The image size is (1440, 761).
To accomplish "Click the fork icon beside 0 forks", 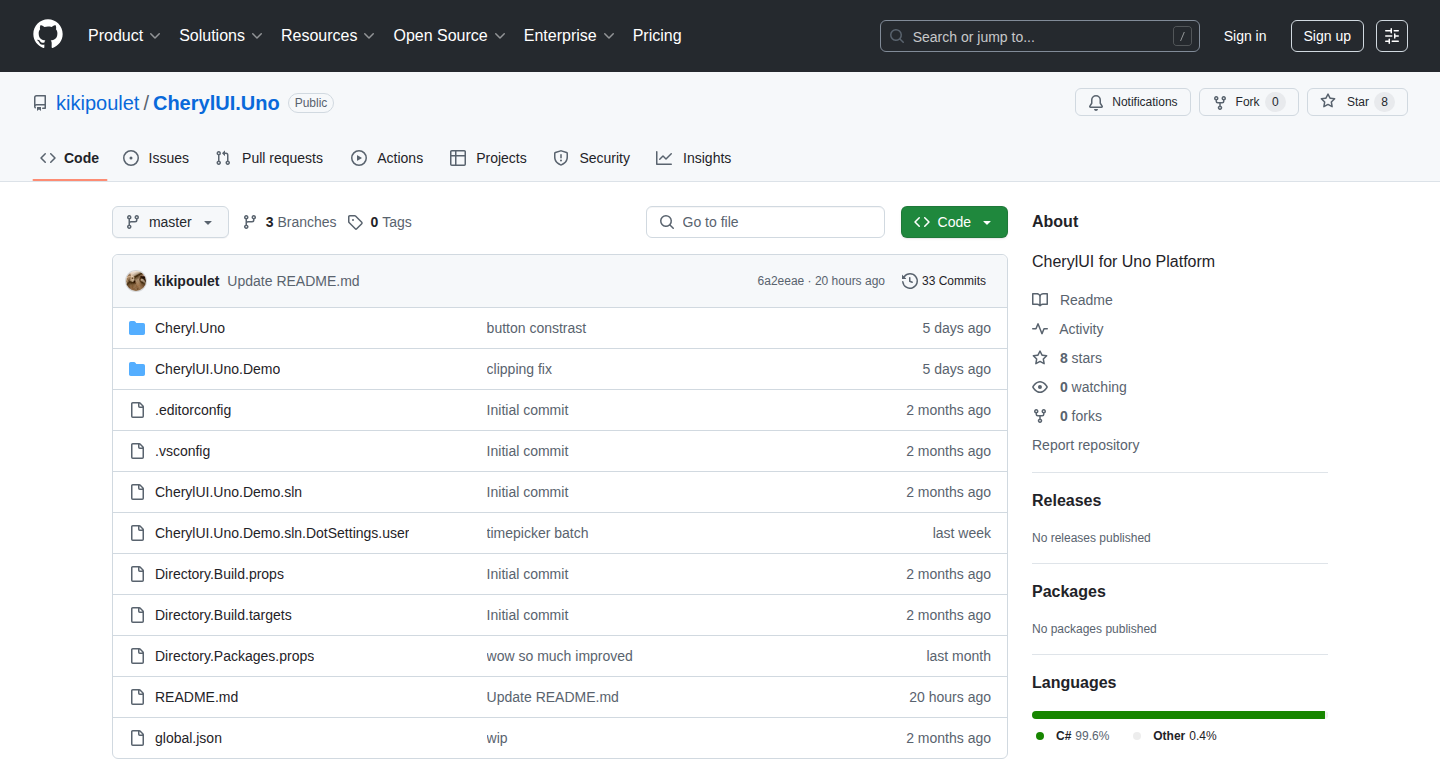I will coord(1040,416).
